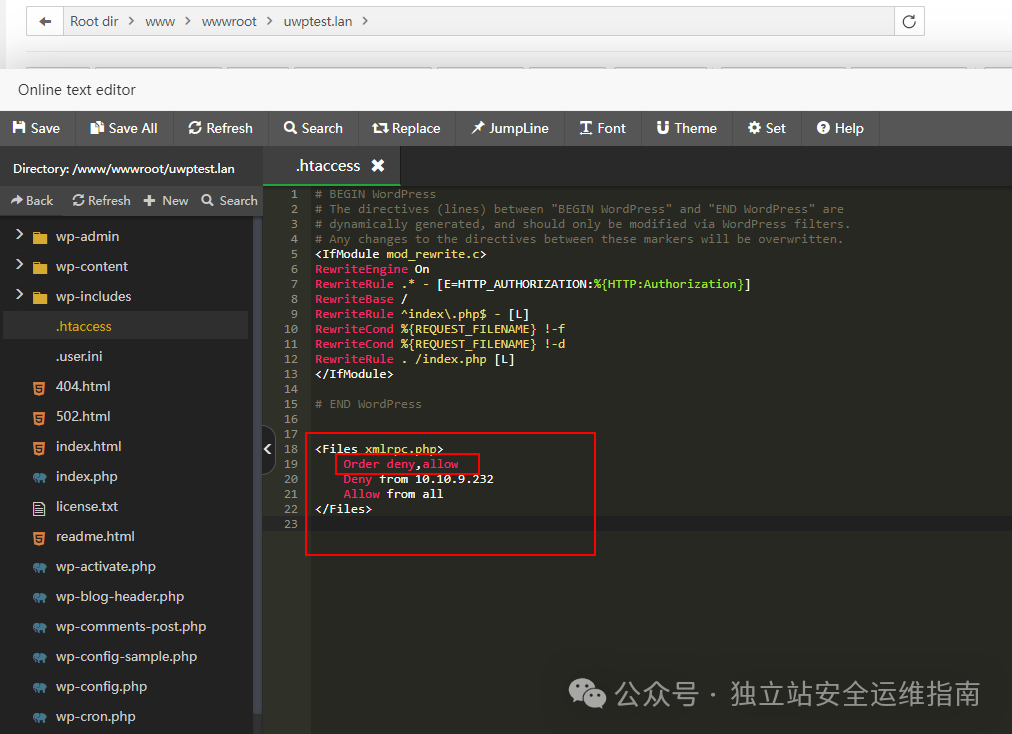Click the Root dir breadcrumb
The width and height of the screenshot is (1012, 734).
point(94,21)
